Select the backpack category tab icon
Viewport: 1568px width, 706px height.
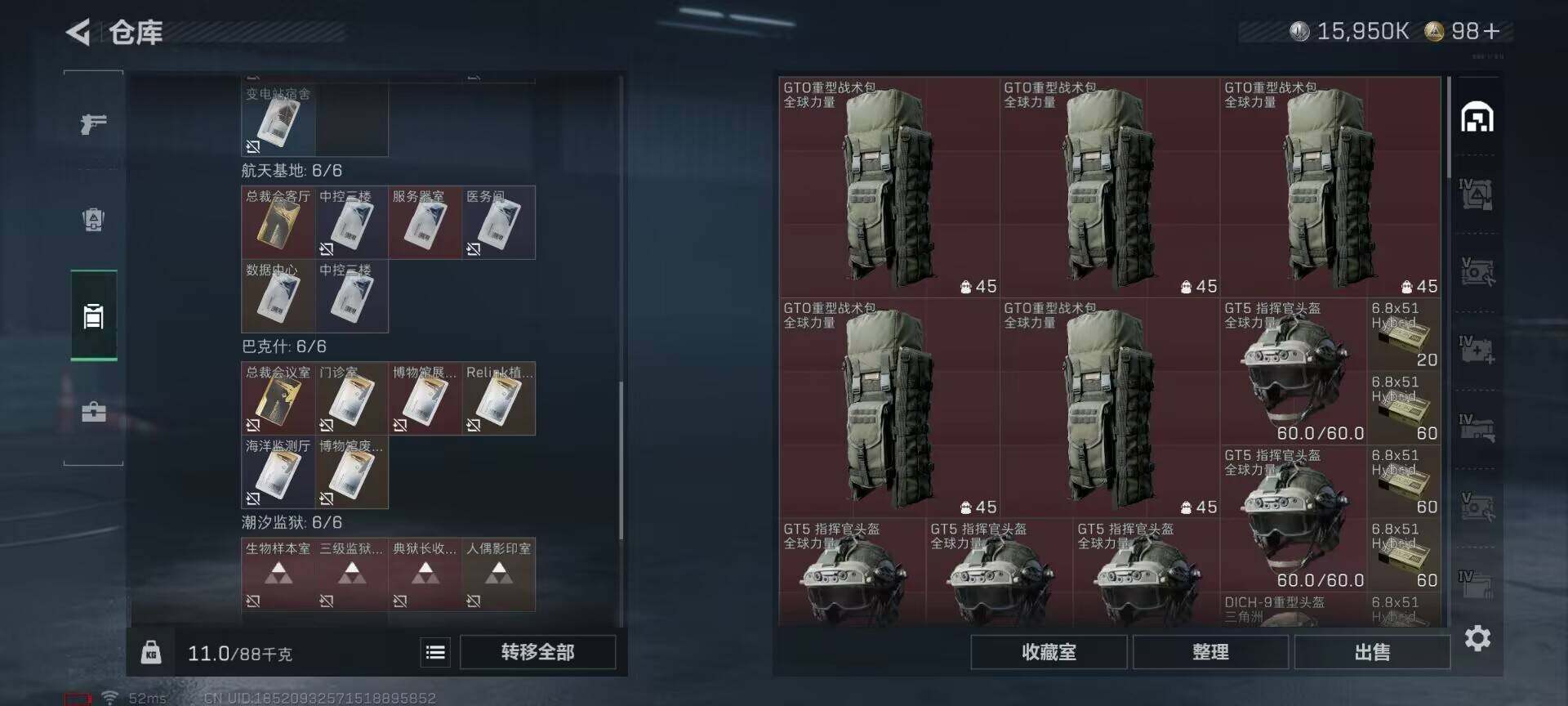point(94,315)
